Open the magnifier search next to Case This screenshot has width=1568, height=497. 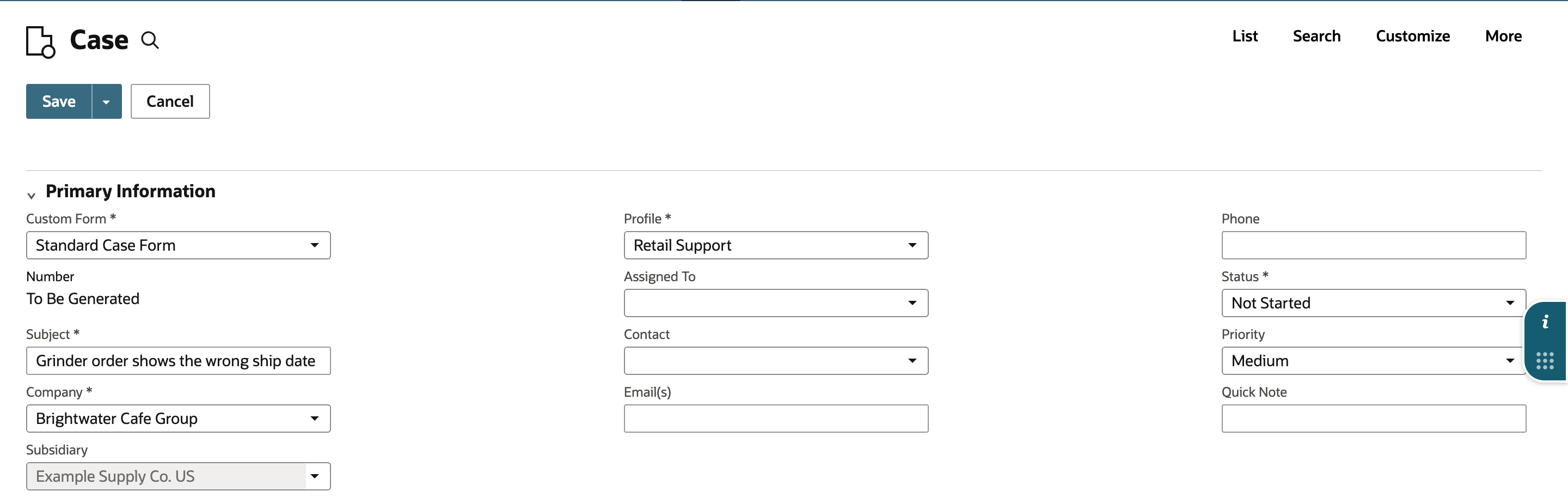pos(150,41)
